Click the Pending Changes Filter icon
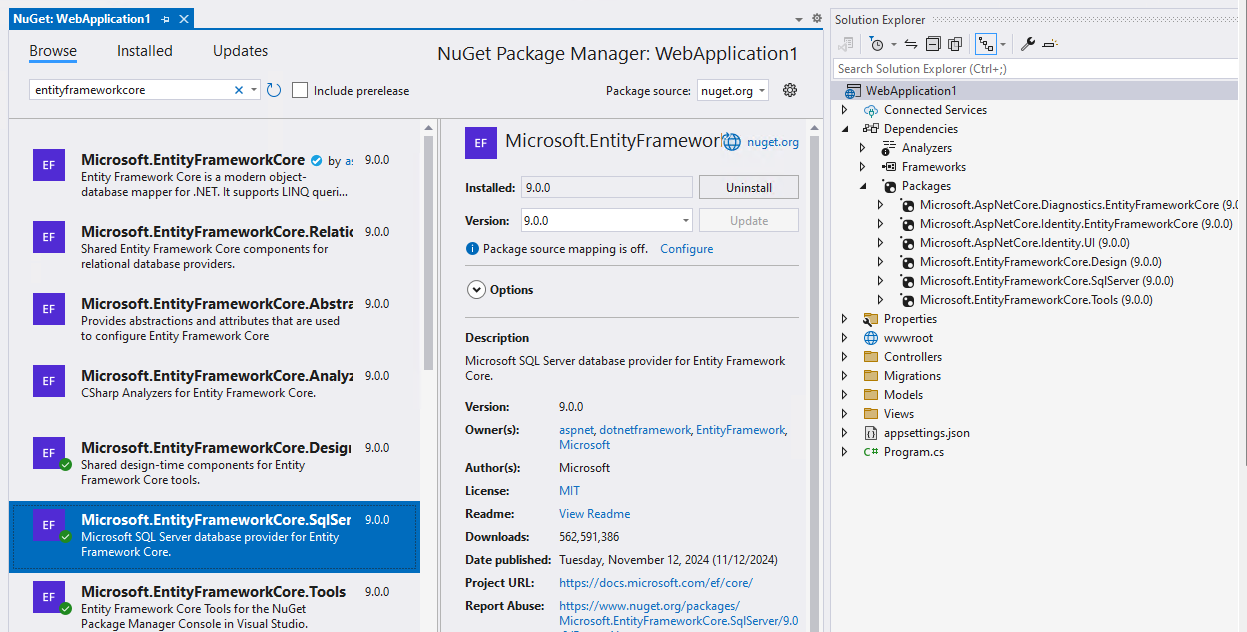 tap(876, 44)
